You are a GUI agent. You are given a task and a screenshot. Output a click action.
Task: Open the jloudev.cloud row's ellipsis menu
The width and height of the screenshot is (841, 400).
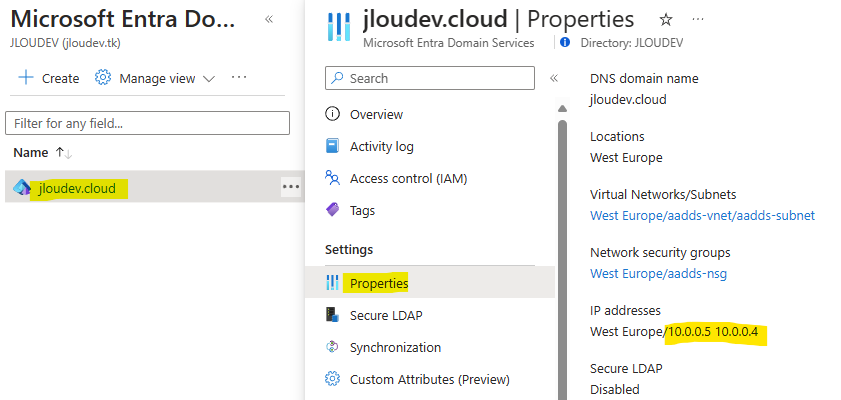[x=291, y=187]
